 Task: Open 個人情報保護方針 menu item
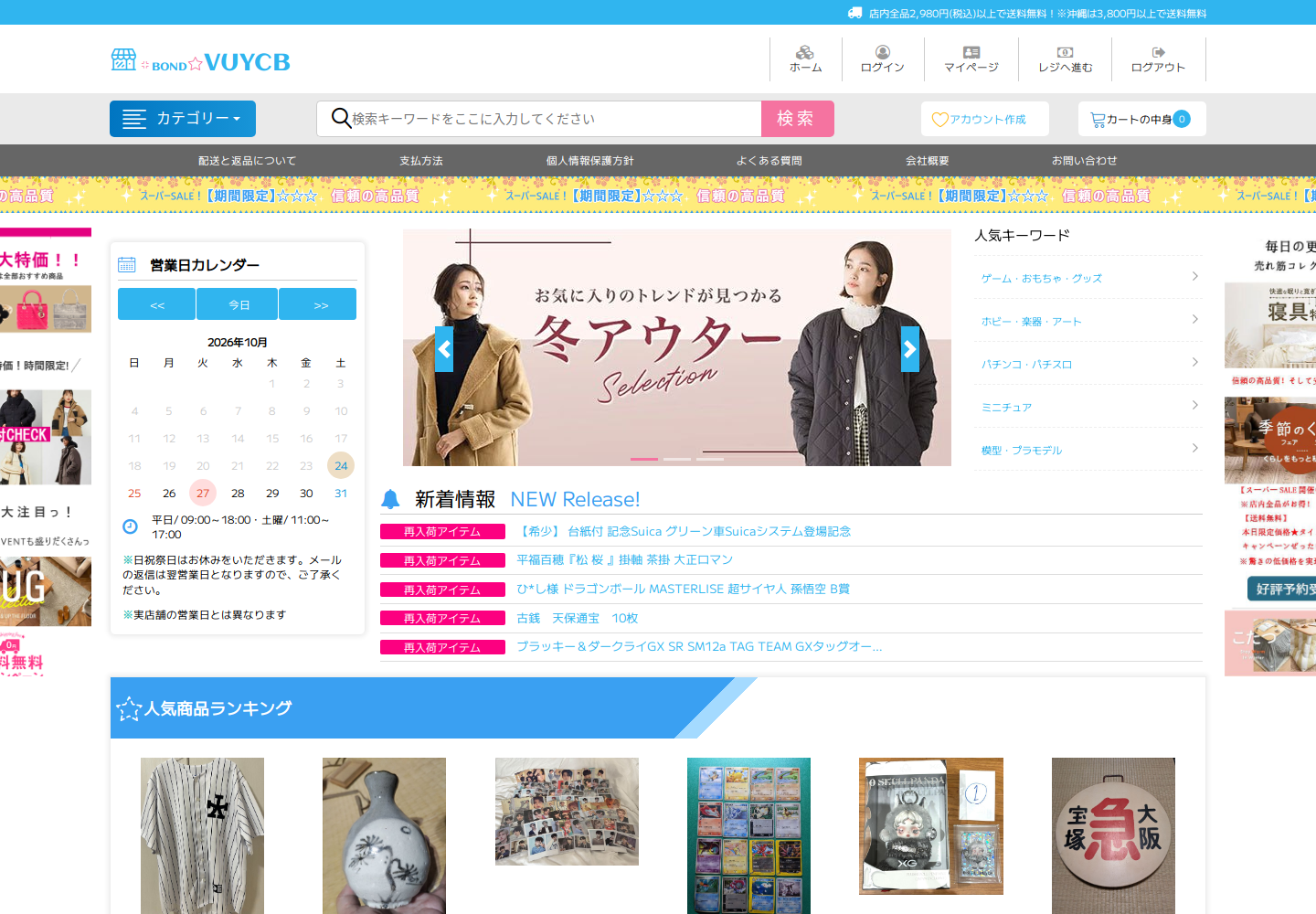click(590, 161)
